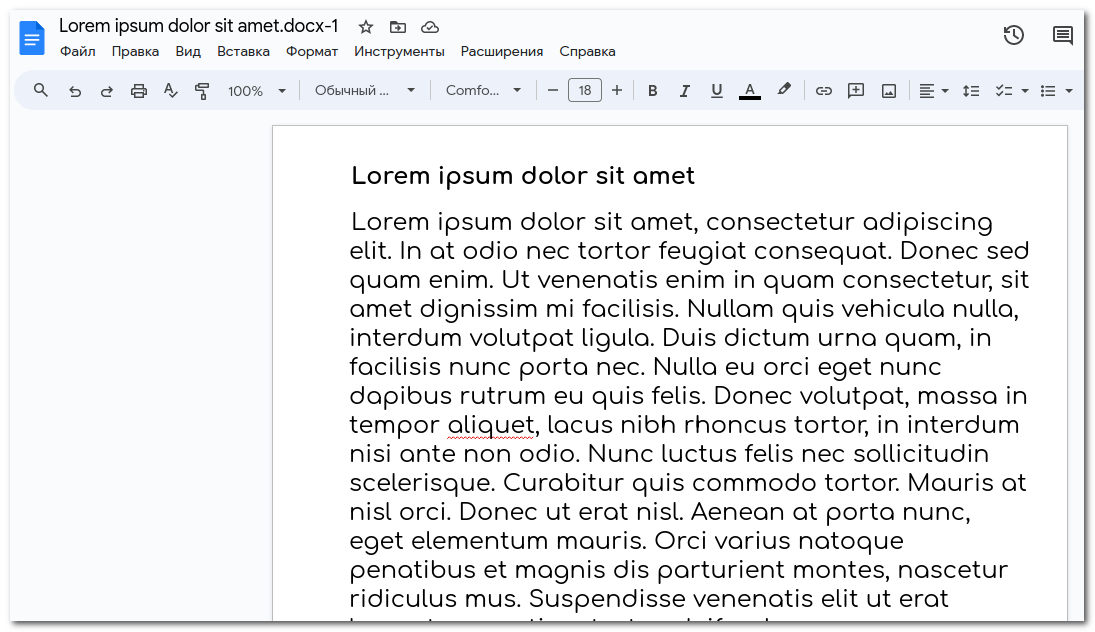This screenshot has width=1095, height=632.
Task: Toggle bold formatting
Action: (652, 91)
